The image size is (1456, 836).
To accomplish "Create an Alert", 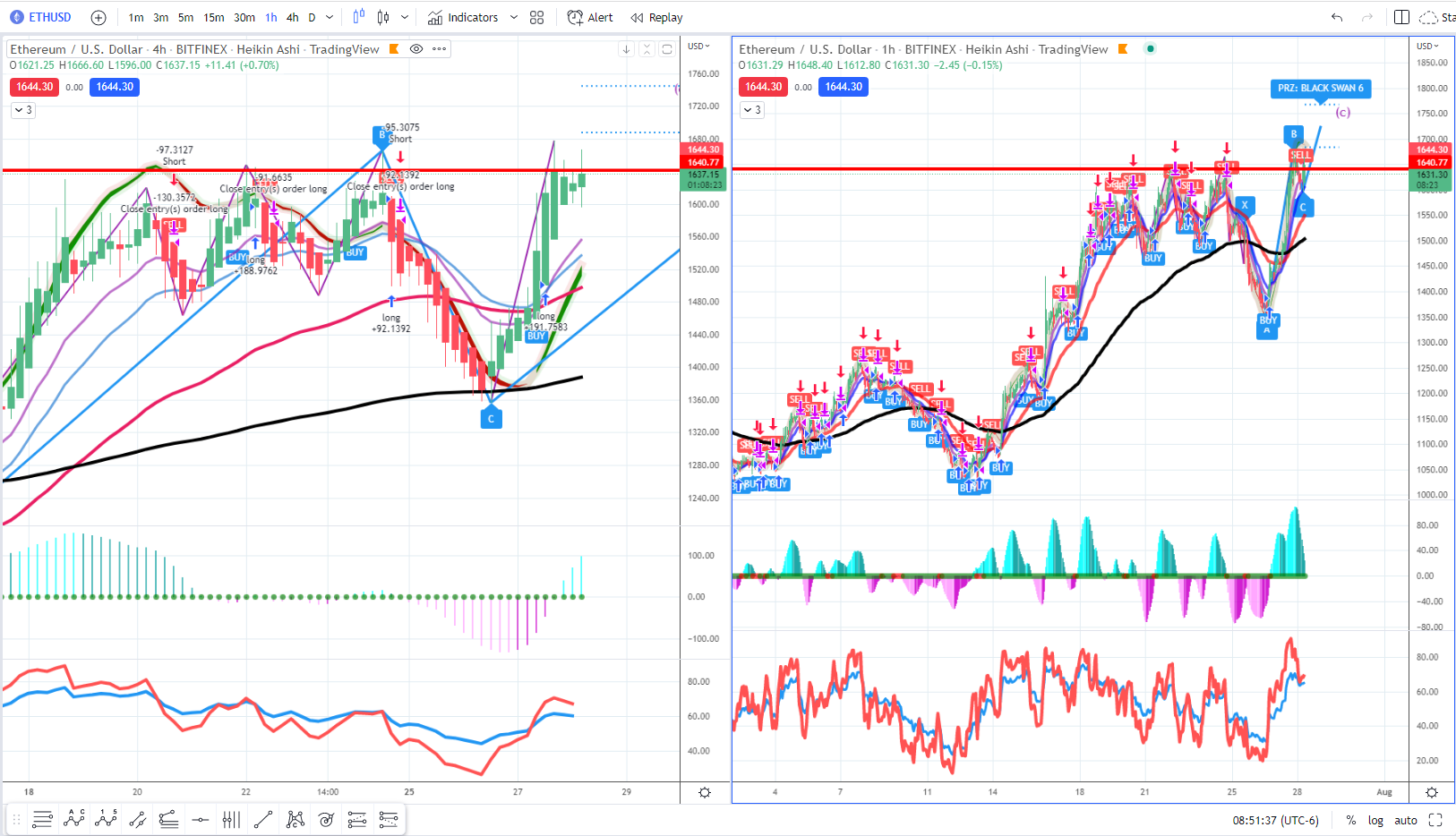I will (x=590, y=18).
